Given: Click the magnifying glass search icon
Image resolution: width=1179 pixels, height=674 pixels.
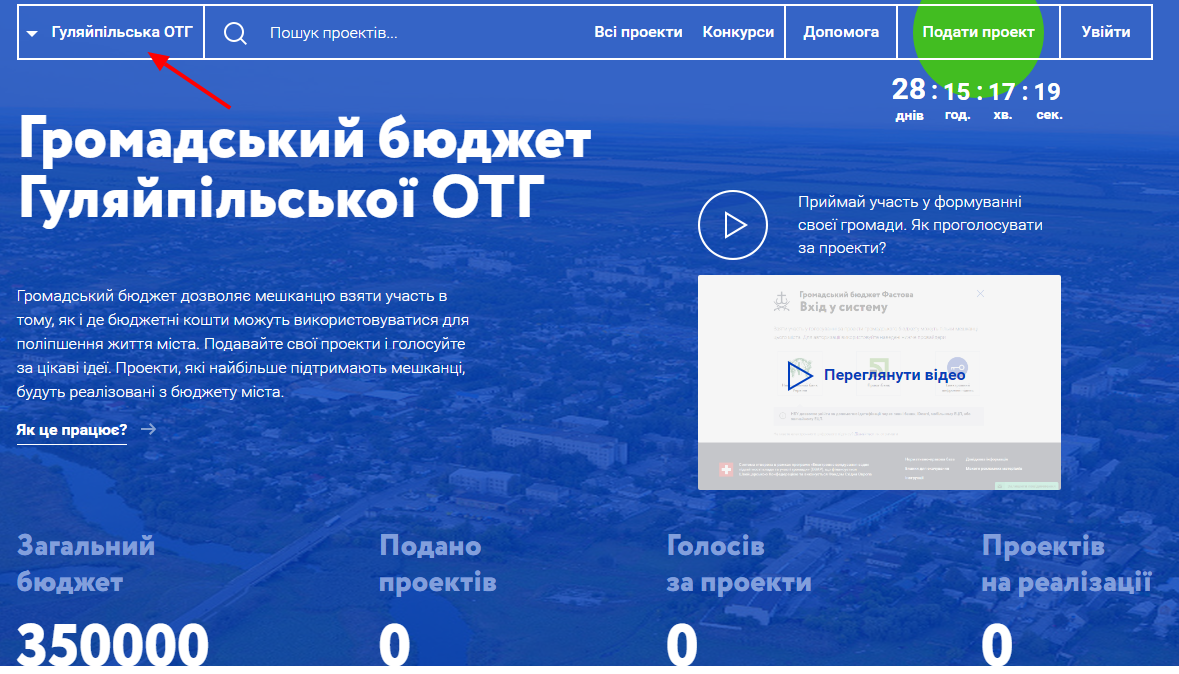Looking at the screenshot, I should (x=235, y=33).
